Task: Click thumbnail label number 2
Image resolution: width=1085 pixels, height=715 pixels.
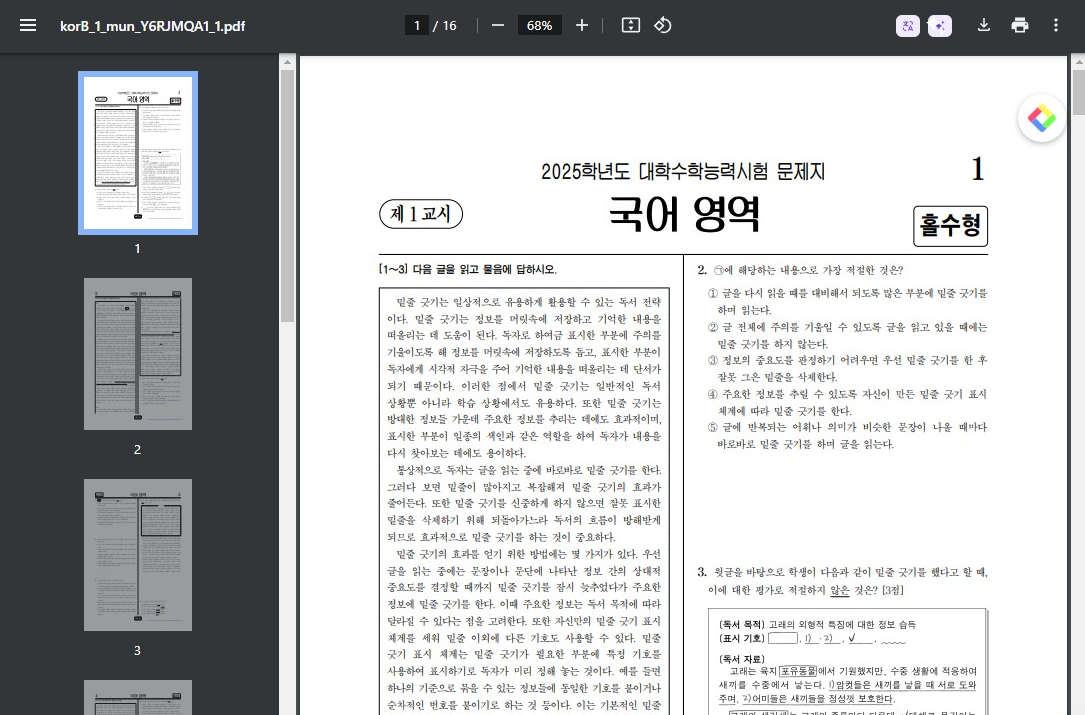Action: coord(137,450)
